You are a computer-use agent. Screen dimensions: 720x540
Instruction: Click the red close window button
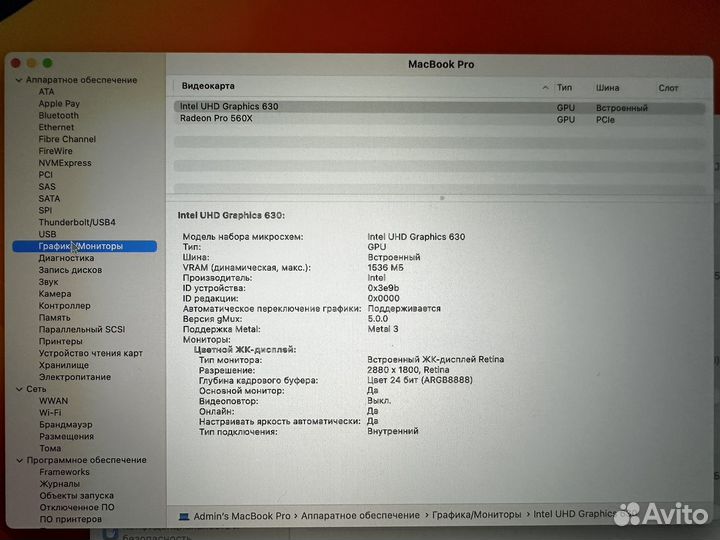tap(16, 63)
